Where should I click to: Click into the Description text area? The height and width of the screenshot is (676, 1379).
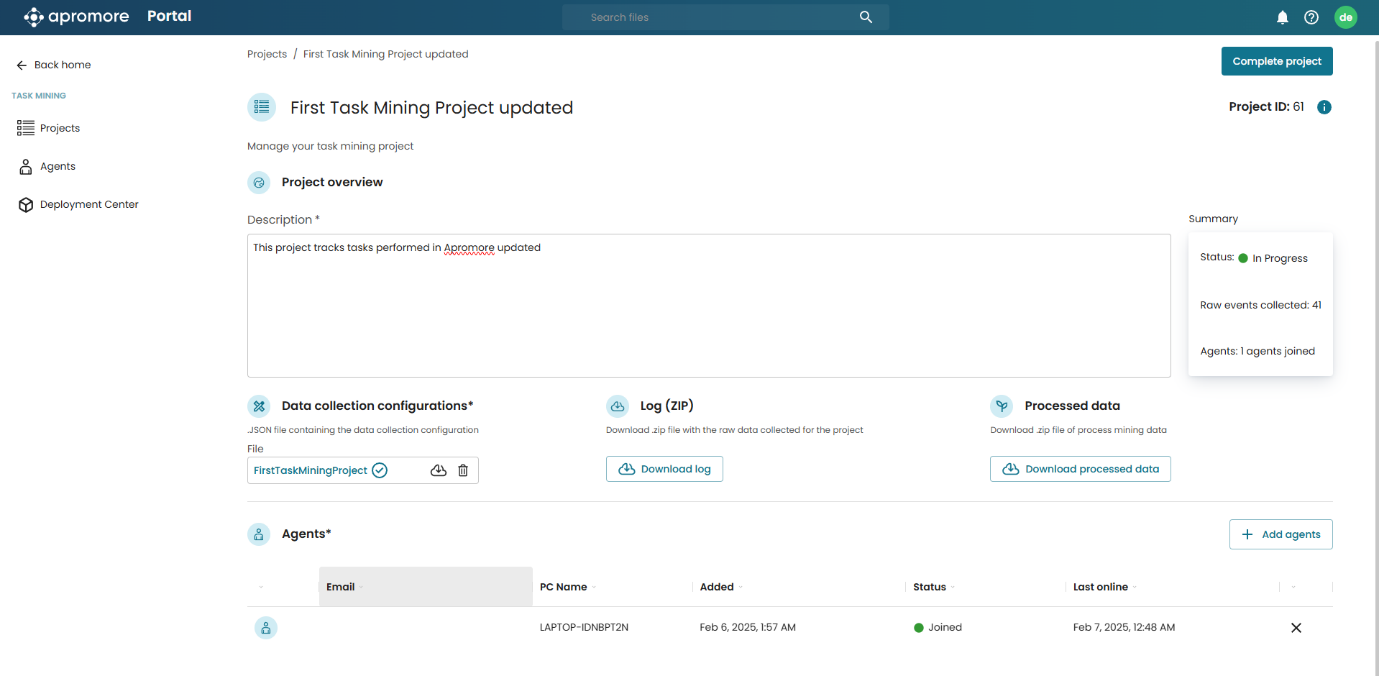tap(708, 310)
